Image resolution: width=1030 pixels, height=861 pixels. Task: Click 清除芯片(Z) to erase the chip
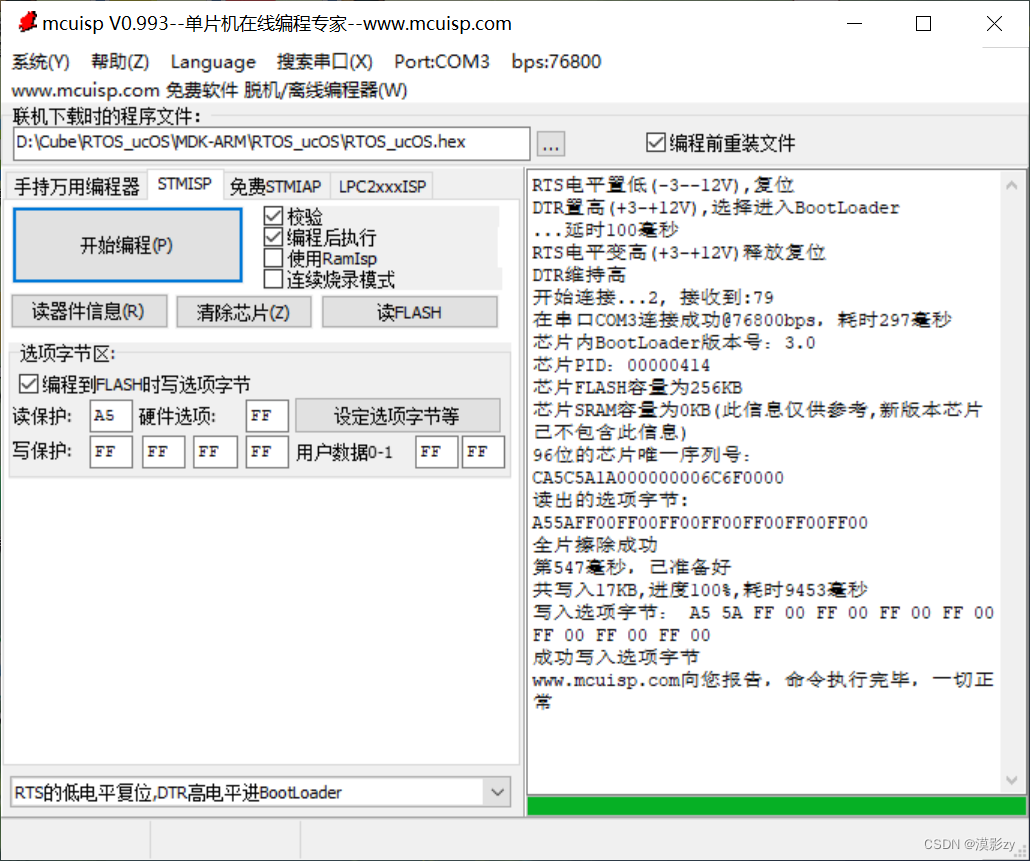[243, 311]
